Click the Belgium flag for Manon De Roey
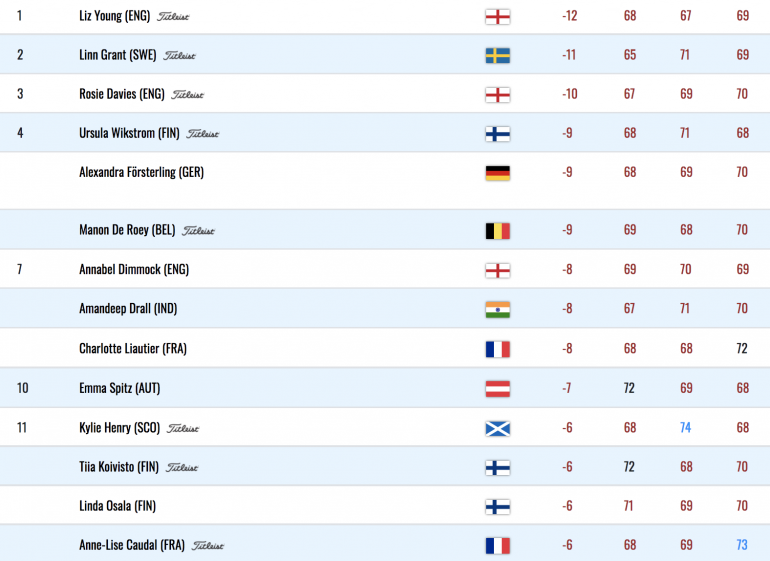This screenshot has height=561, width=770. (497, 231)
